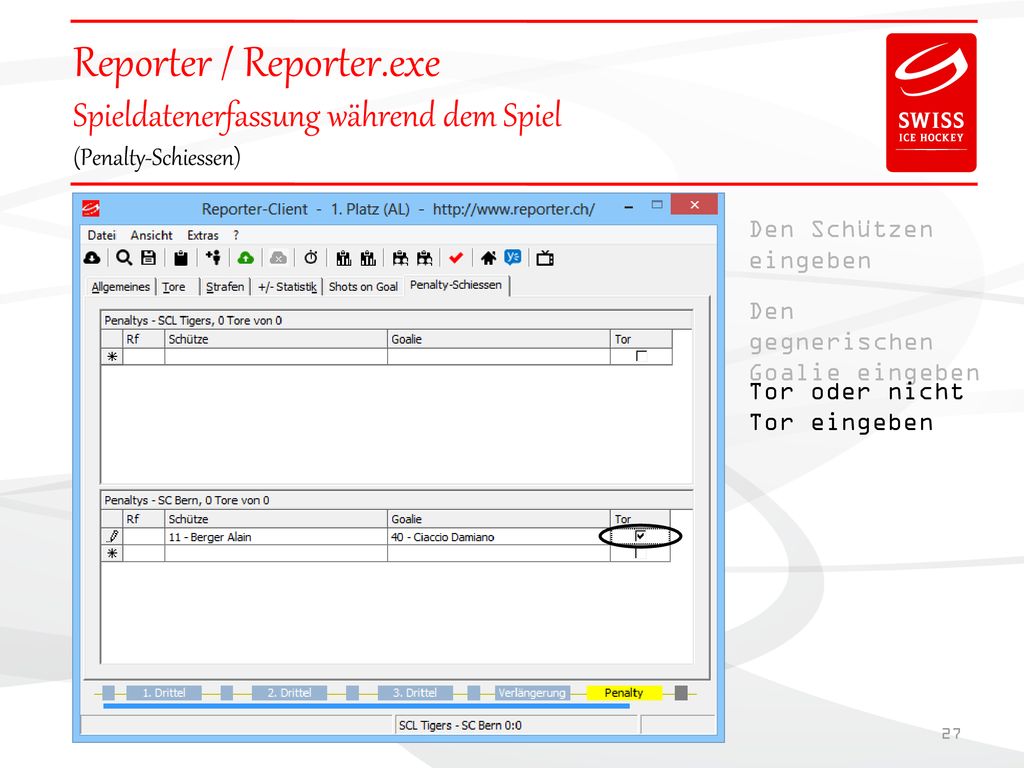Open the Ansicht menu

[x=152, y=235]
